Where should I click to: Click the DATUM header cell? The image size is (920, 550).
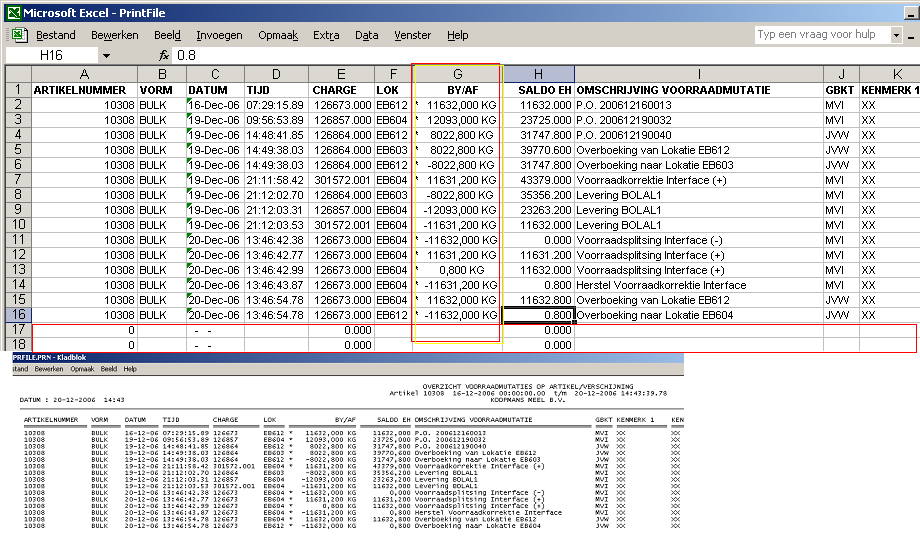point(215,90)
